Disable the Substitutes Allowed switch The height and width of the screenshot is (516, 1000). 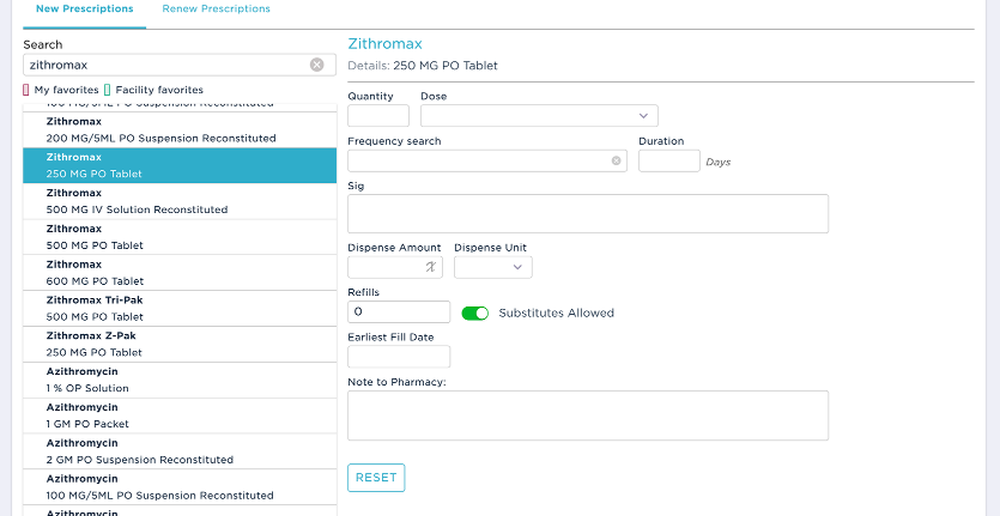click(475, 313)
